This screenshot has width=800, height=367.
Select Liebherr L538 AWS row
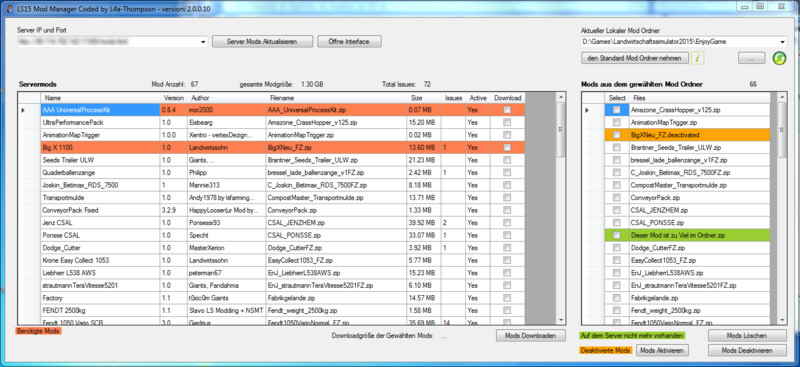pyautogui.click(x=284, y=273)
